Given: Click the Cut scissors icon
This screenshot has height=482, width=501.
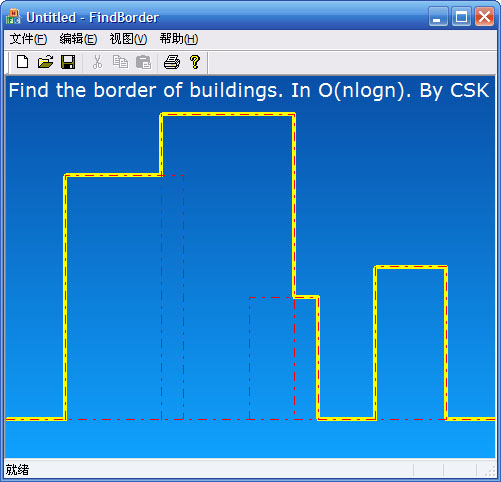Looking at the screenshot, I should click(x=97, y=62).
